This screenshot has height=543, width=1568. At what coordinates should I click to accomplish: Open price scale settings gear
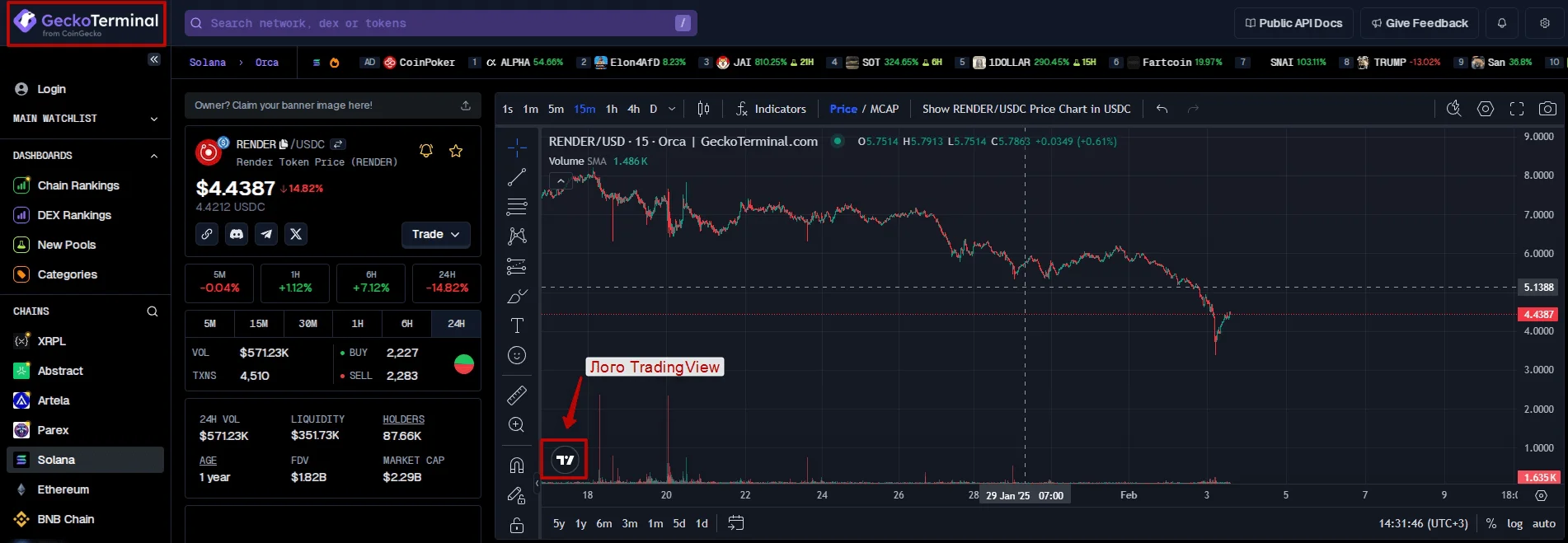[1541, 495]
